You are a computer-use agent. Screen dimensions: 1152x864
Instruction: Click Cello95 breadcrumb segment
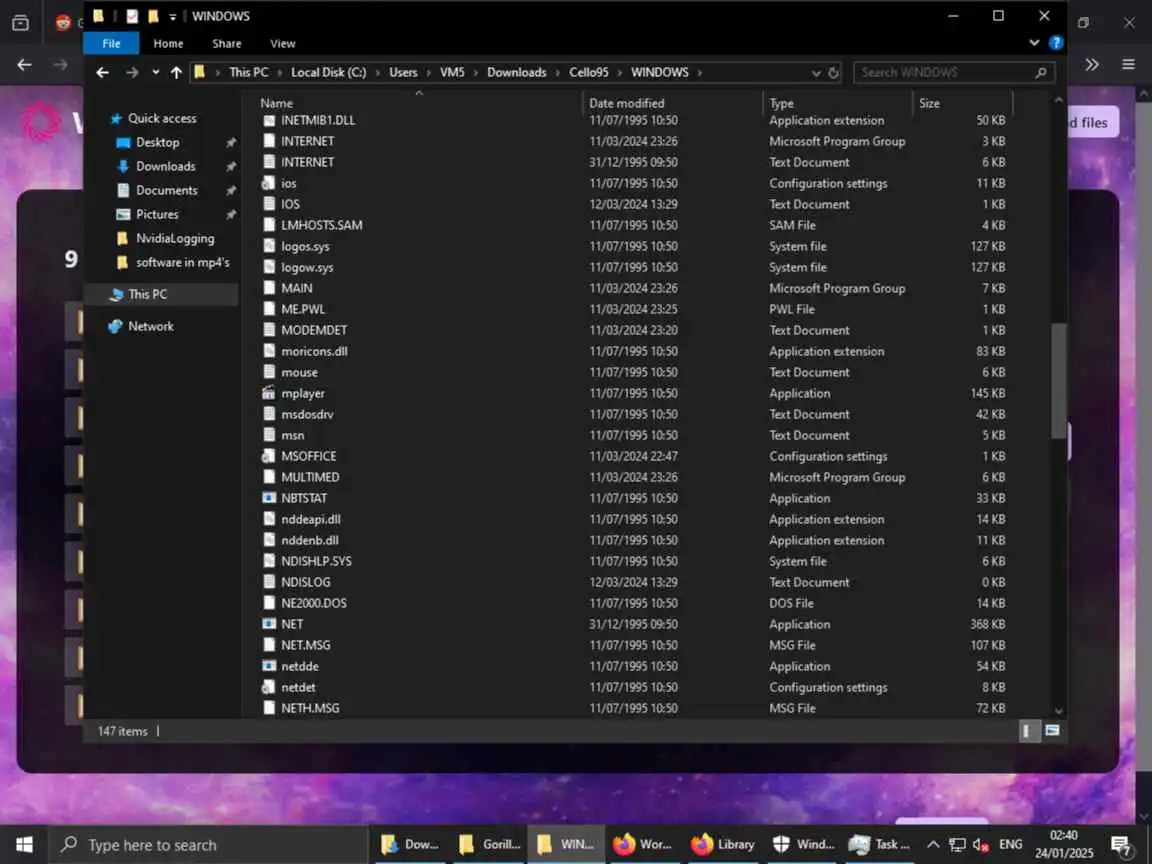pos(588,73)
